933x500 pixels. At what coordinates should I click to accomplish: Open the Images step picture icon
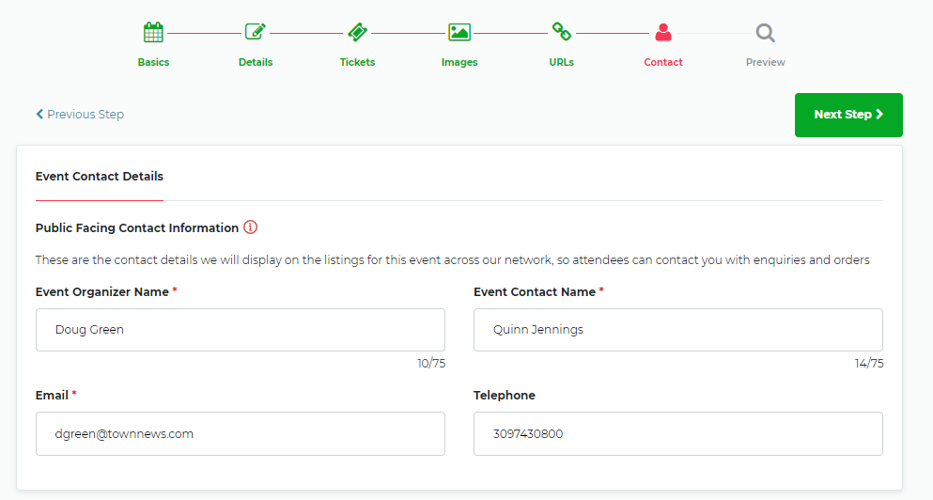point(459,32)
